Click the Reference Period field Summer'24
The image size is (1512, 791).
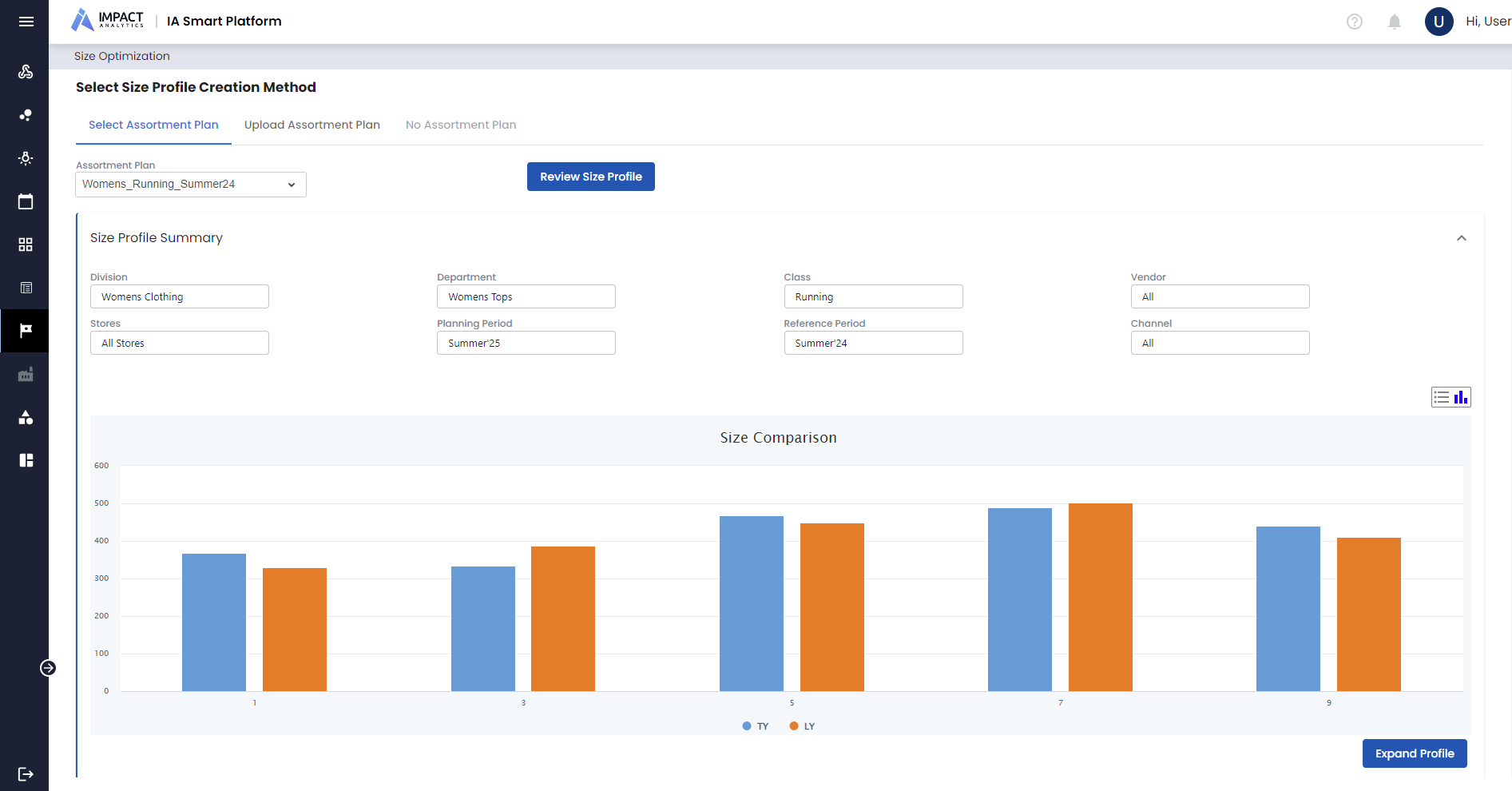click(874, 343)
